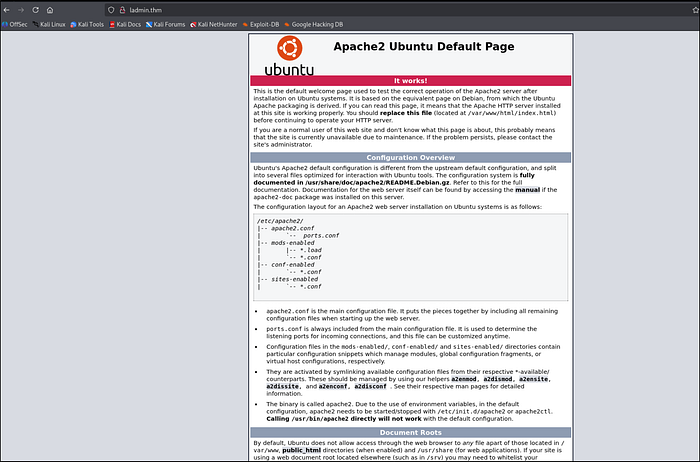This screenshot has width=700, height=462.
Task: Click the conf-enabled line in config tree
Action: (292, 265)
